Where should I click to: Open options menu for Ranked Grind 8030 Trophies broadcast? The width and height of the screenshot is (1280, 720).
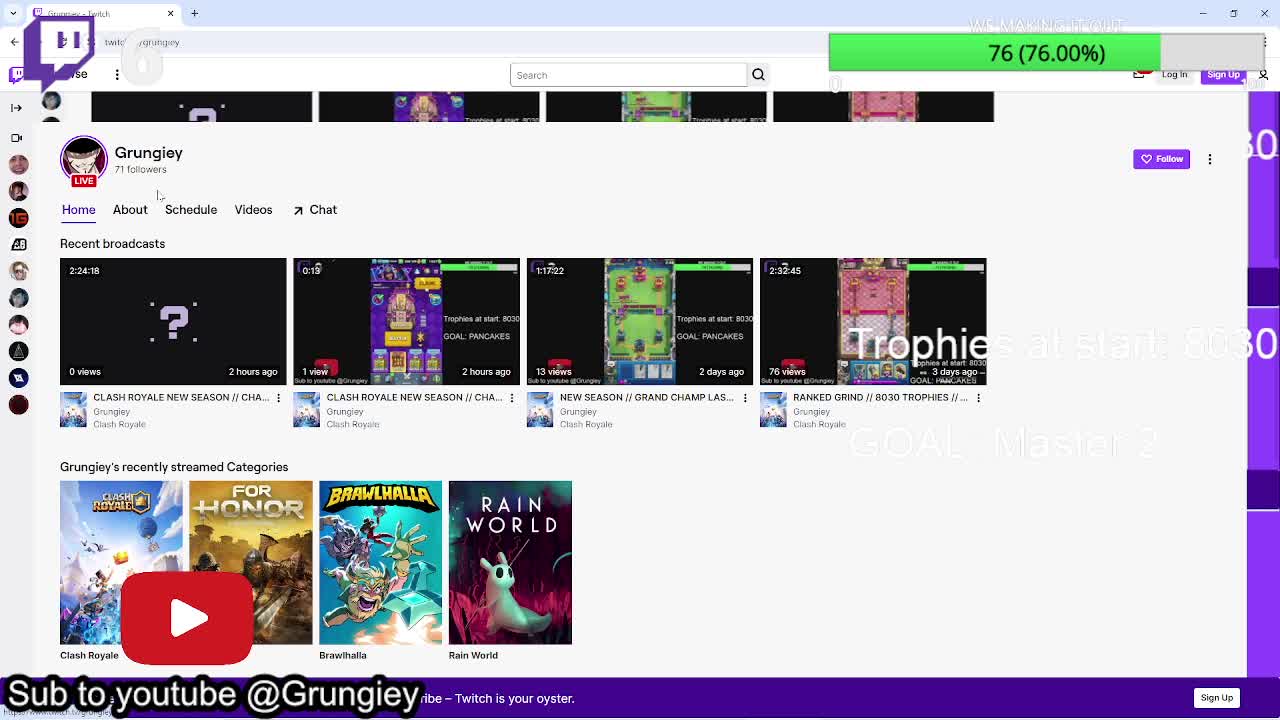coord(978,398)
